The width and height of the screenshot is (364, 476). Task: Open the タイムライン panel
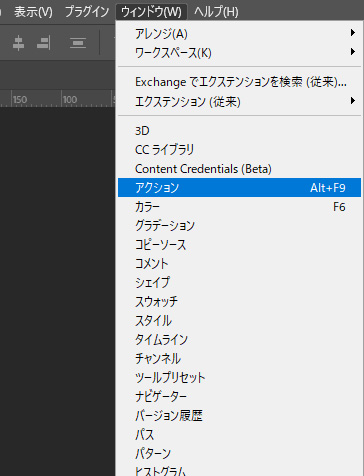coord(239,340)
